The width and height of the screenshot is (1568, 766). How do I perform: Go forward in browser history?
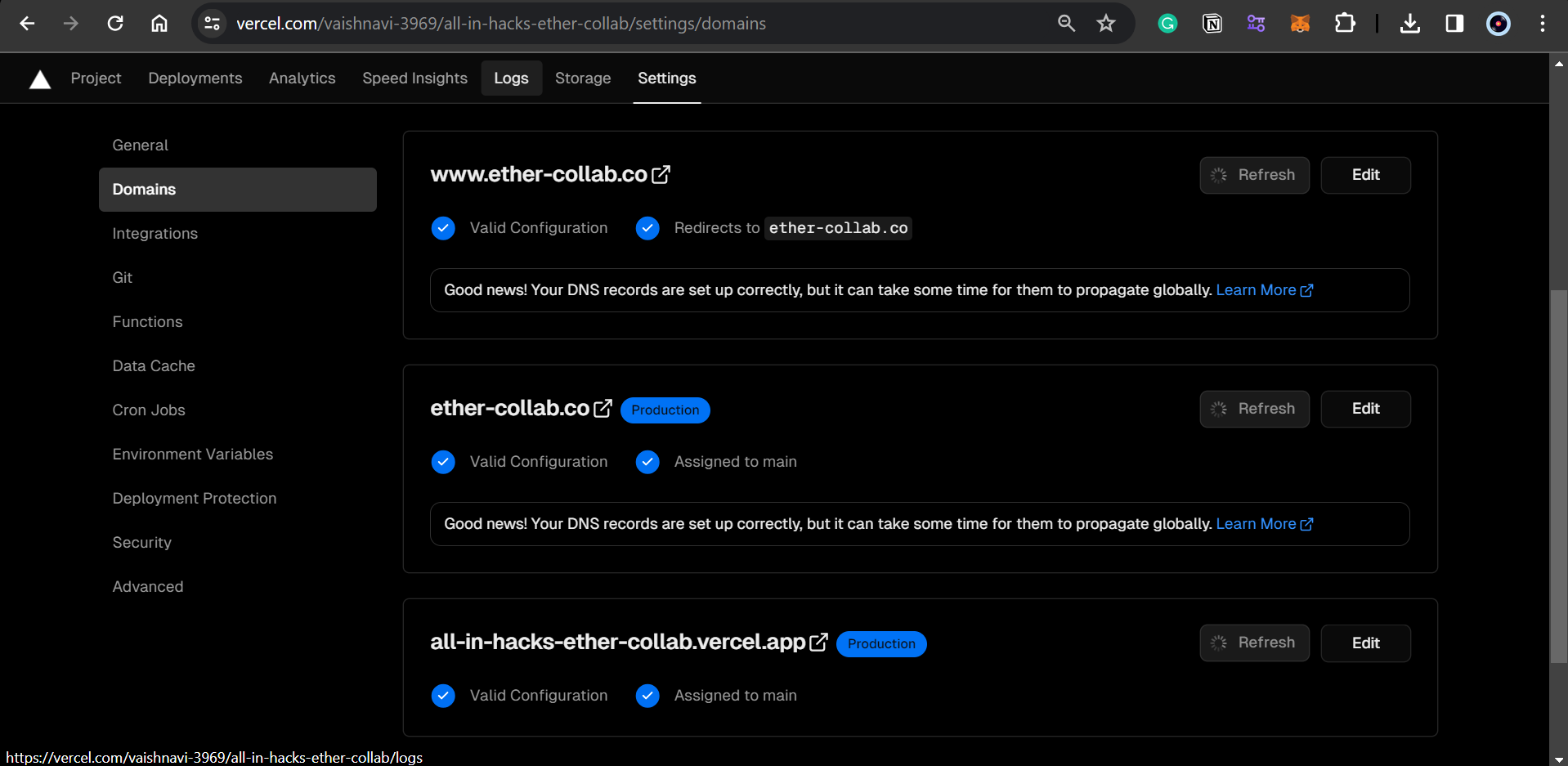click(x=71, y=24)
